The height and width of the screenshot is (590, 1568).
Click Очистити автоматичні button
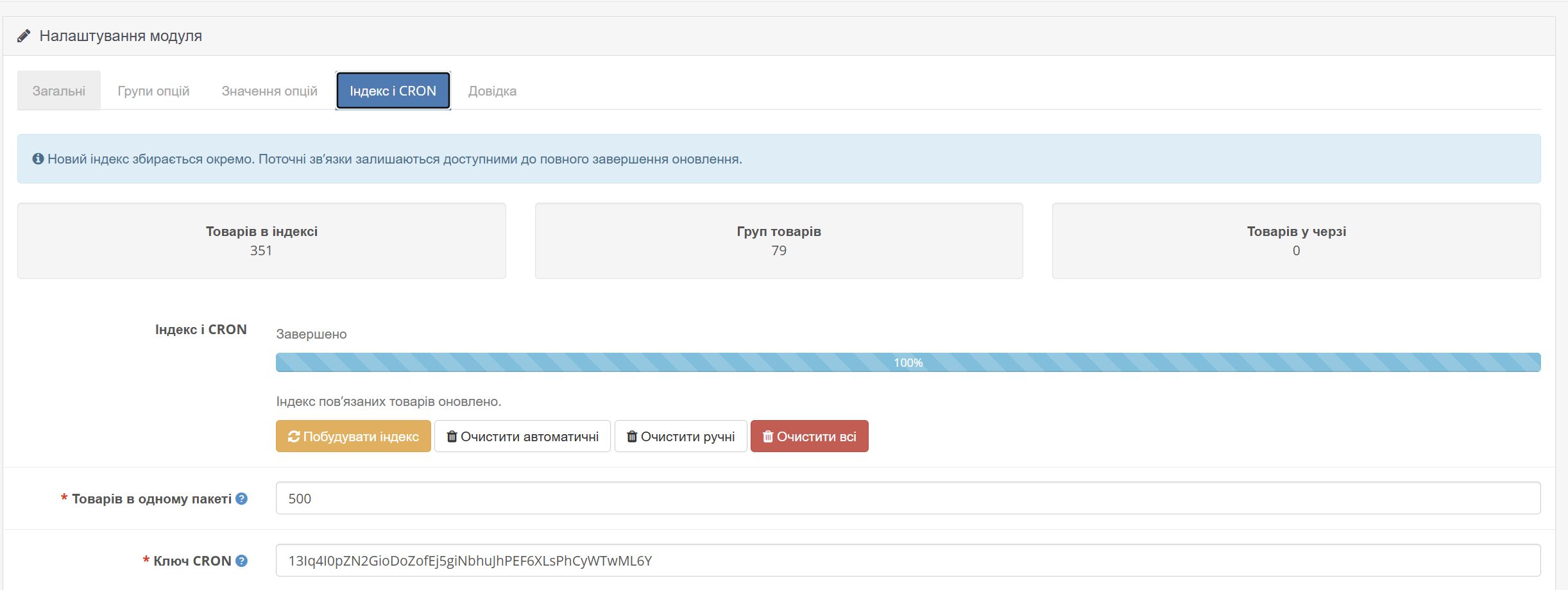click(x=522, y=437)
